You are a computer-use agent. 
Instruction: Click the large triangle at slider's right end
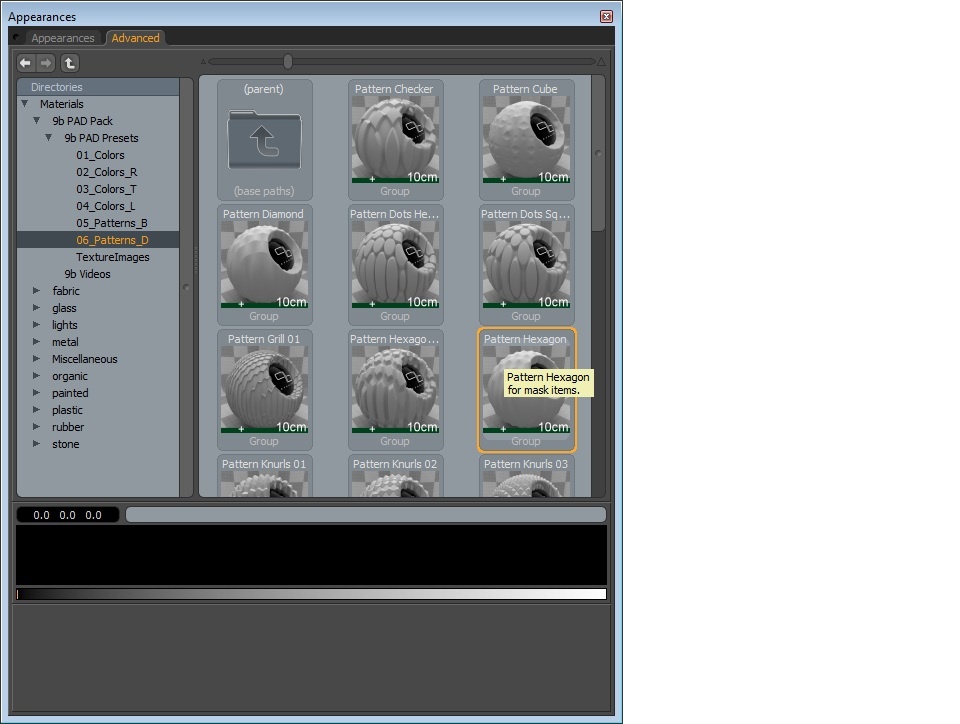(x=601, y=61)
